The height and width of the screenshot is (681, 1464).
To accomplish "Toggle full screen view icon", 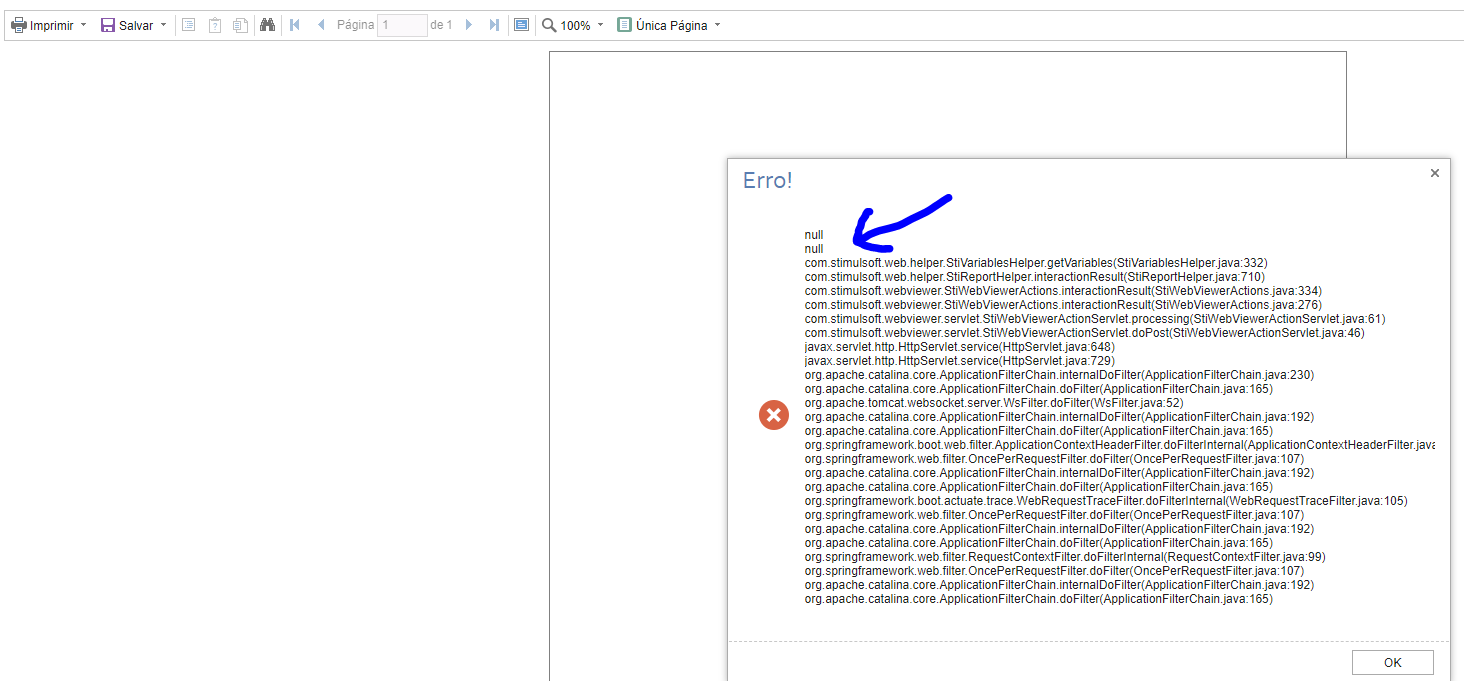I will (x=521, y=25).
